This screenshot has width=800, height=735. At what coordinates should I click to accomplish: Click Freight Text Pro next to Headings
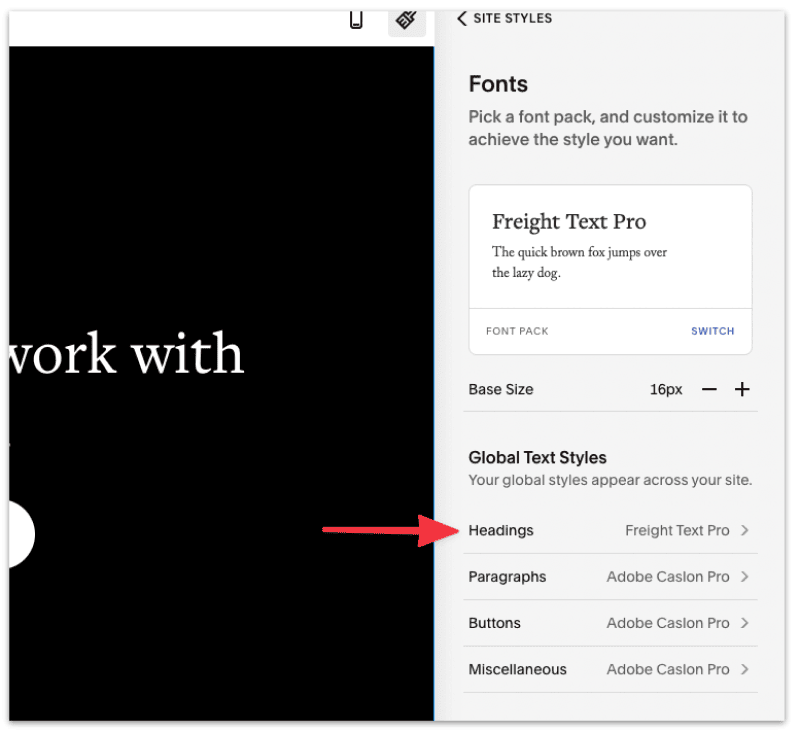[x=676, y=530]
